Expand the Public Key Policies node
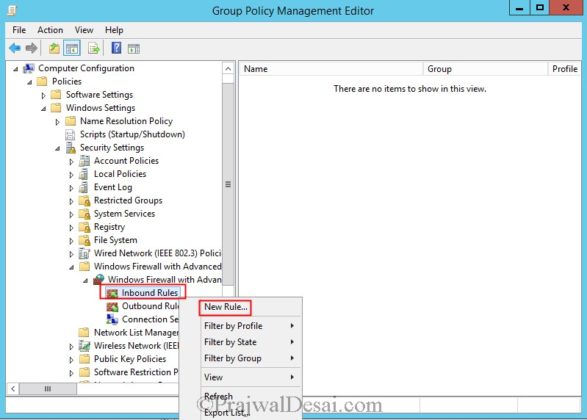 (71, 360)
